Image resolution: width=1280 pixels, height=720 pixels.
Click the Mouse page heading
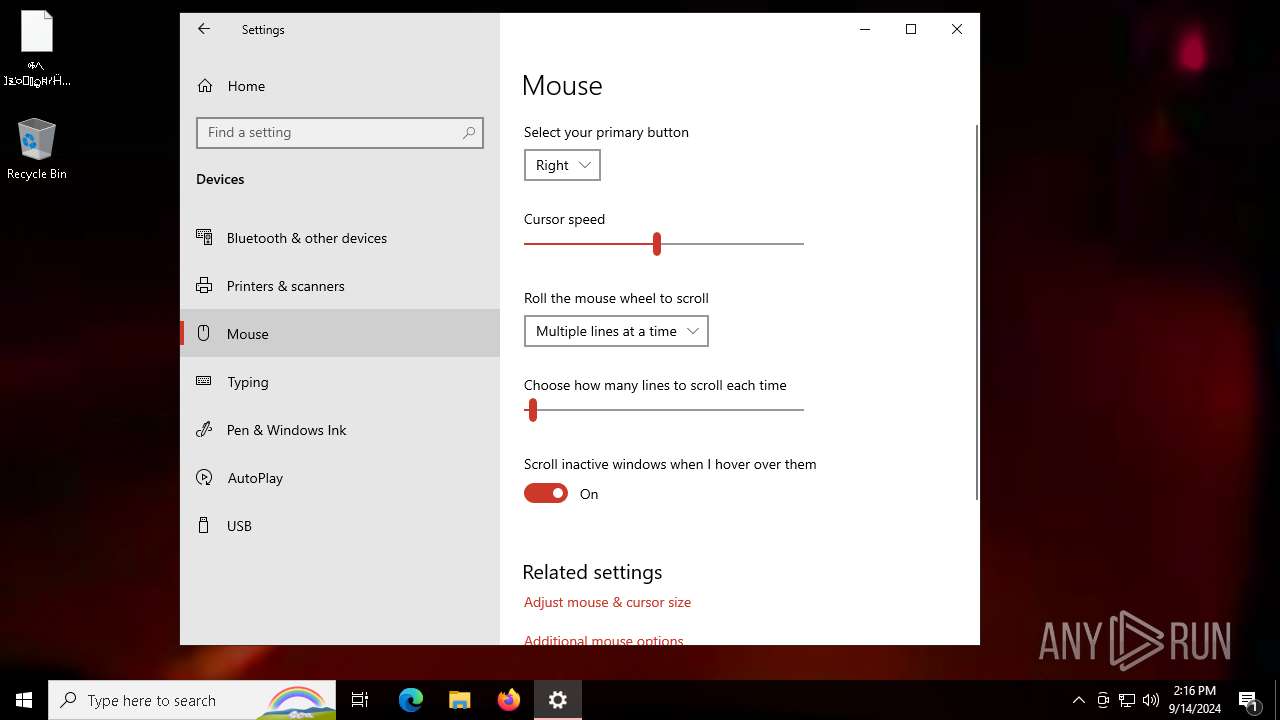562,85
